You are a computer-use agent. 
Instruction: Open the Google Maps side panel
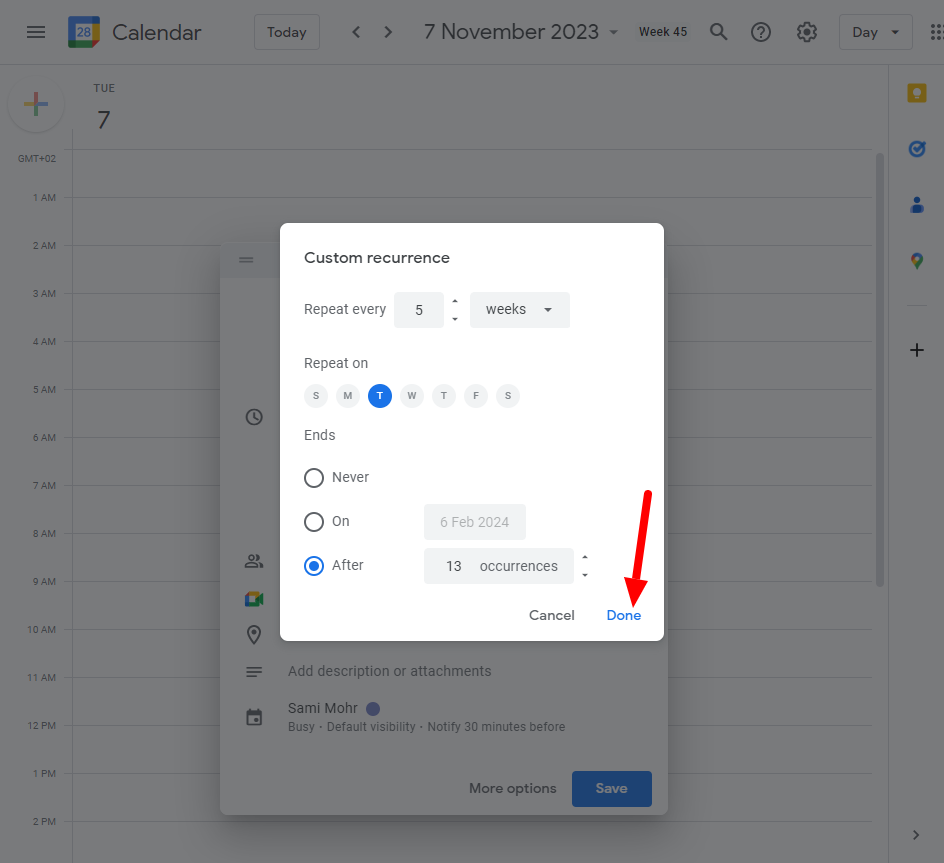click(x=917, y=261)
